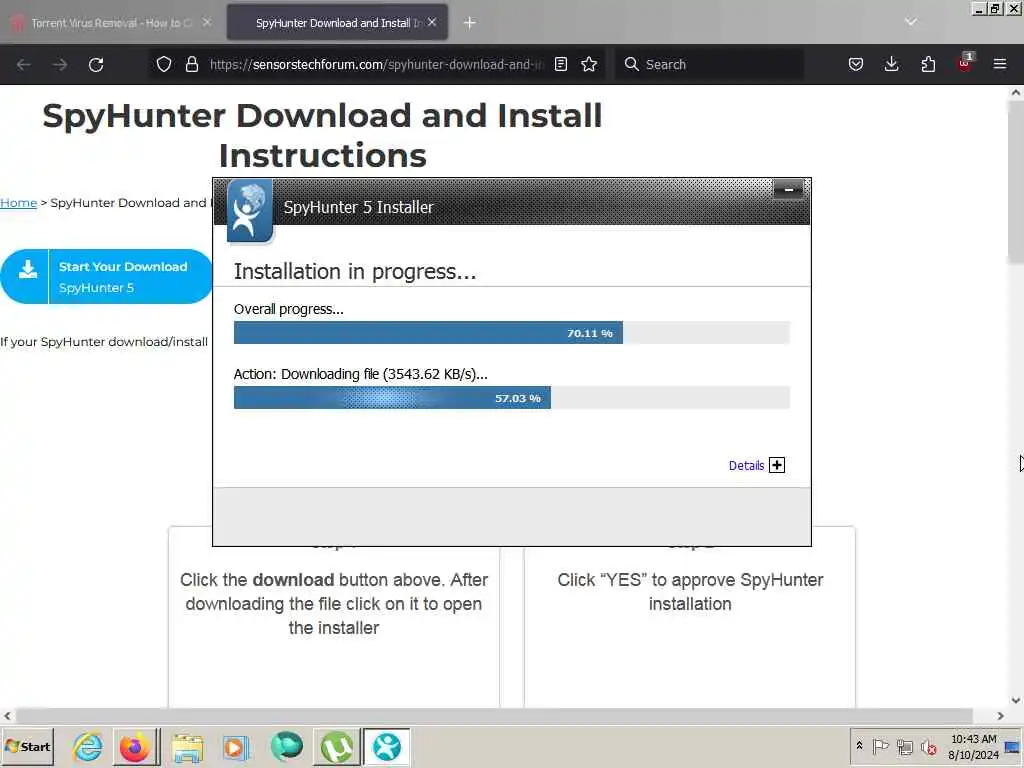Follow the Home breadcrumb link
Viewport: 1024px width, 768px height.
pyautogui.click(x=18, y=203)
